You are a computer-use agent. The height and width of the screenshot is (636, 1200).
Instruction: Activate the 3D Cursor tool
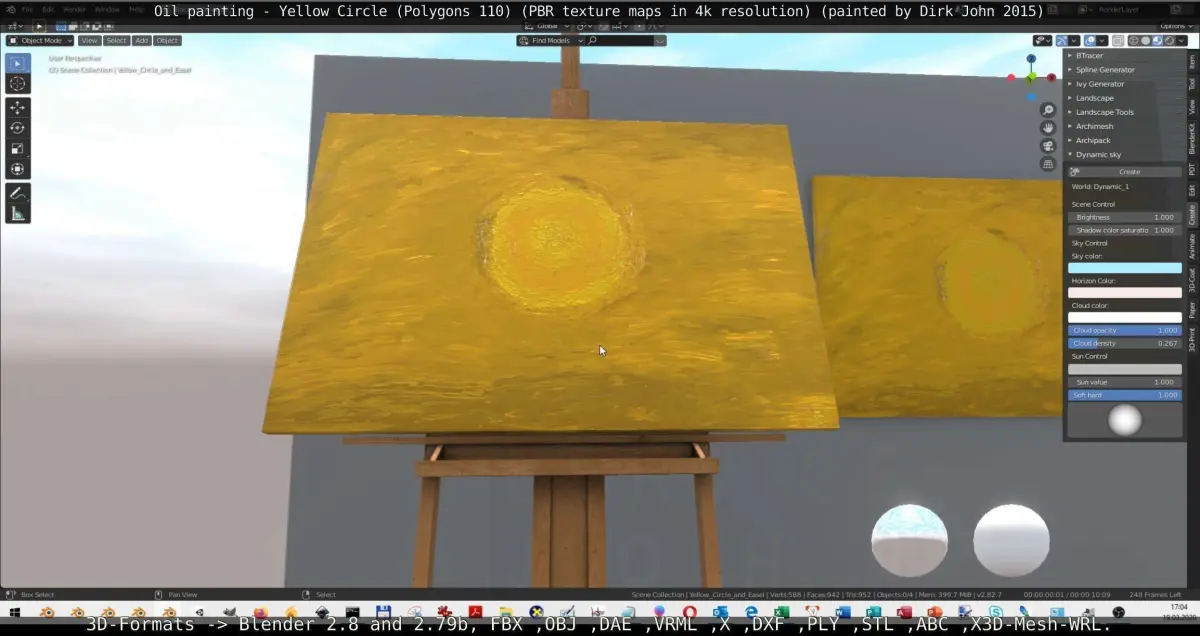pos(18,83)
